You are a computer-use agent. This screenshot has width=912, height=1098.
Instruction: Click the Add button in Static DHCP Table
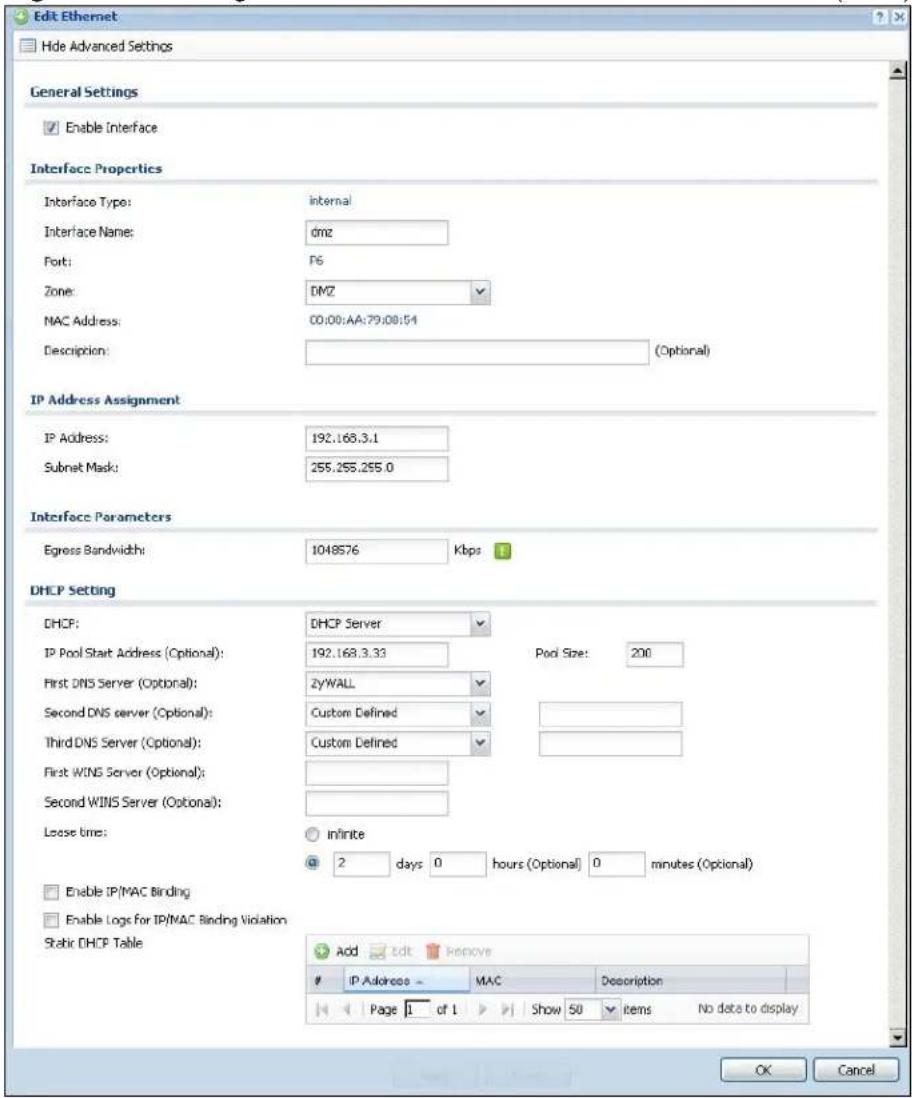[x=336, y=951]
